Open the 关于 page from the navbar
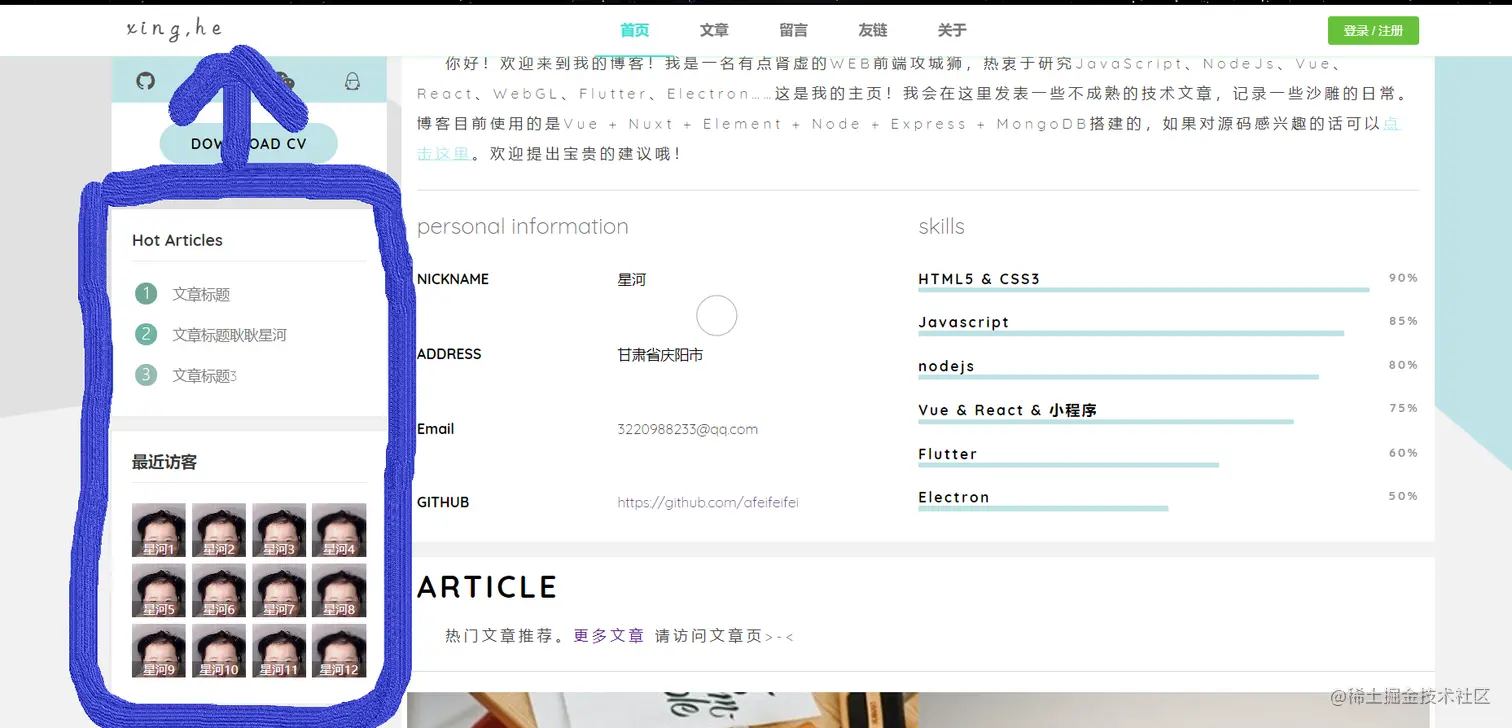1512x728 pixels. (x=951, y=30)
